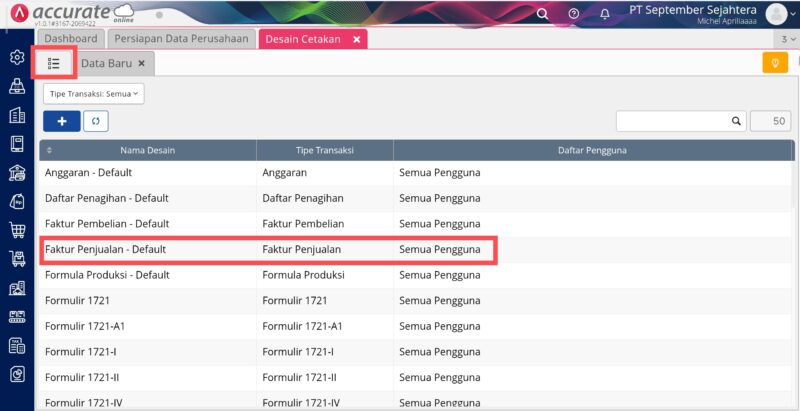The height and width of the screenshot is (411, 800).
Task: Close the Data Baru tab
Action: [x=142, y=63]
